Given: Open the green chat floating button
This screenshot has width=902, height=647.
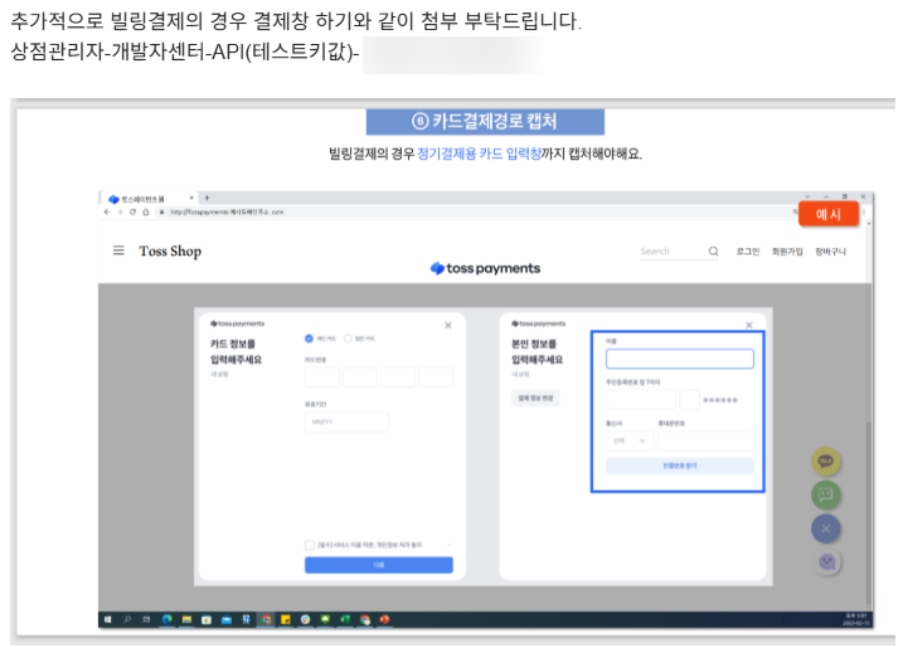Looking at the screenshot, I should coord(825,495).
